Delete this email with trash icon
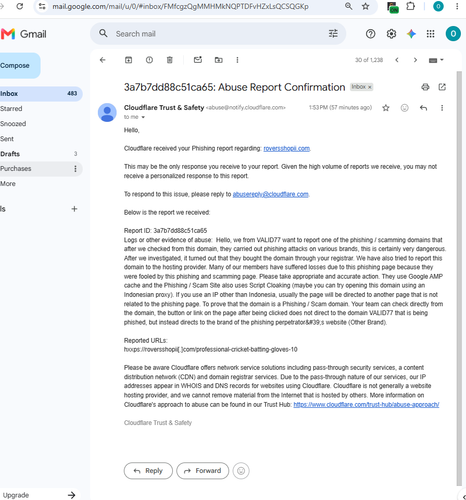This screenshot has width=466, height=500. point(170,60)
